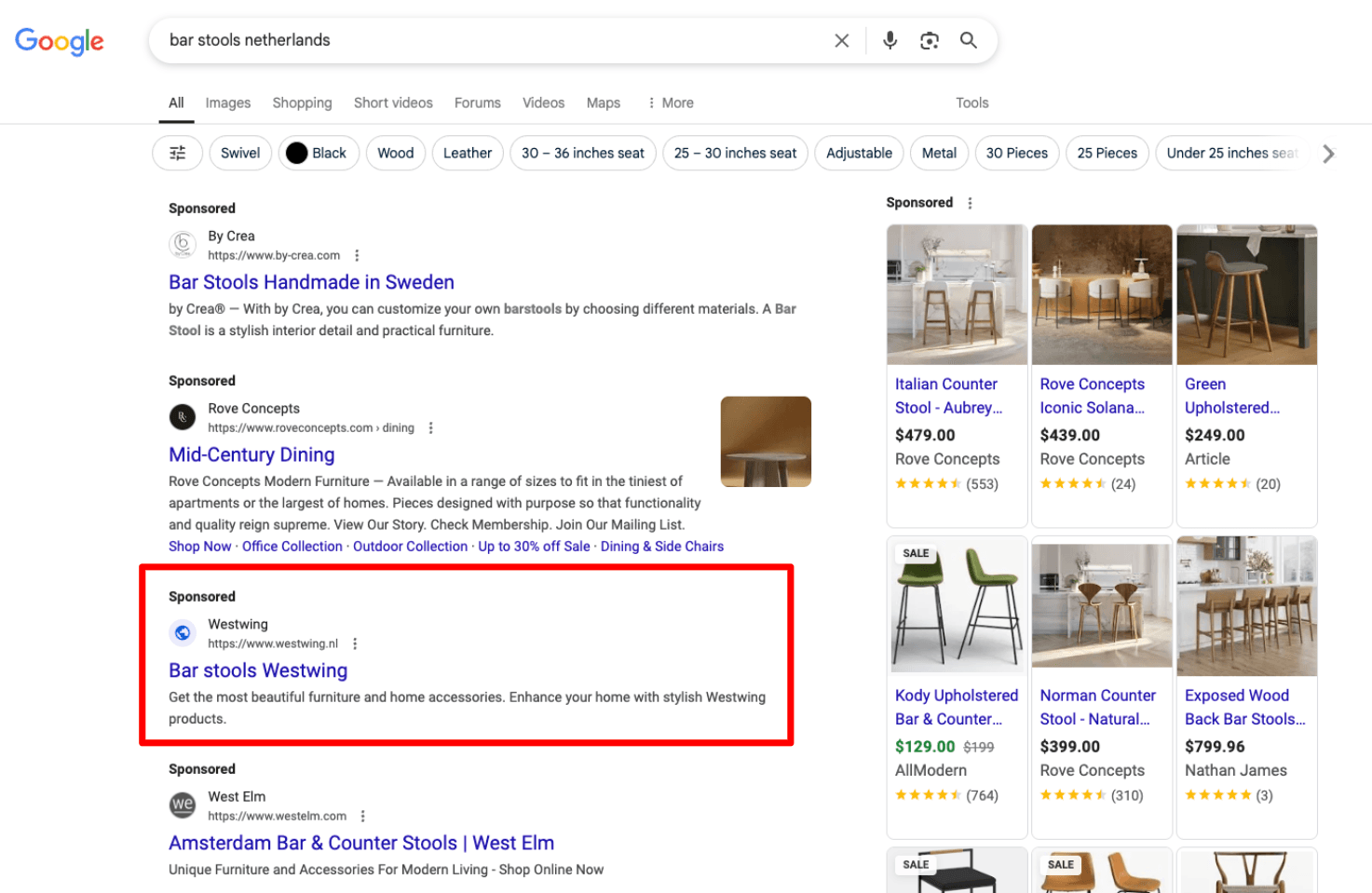
Task: Open options menu beside By Crea URL
Action: tap(357, 255)
